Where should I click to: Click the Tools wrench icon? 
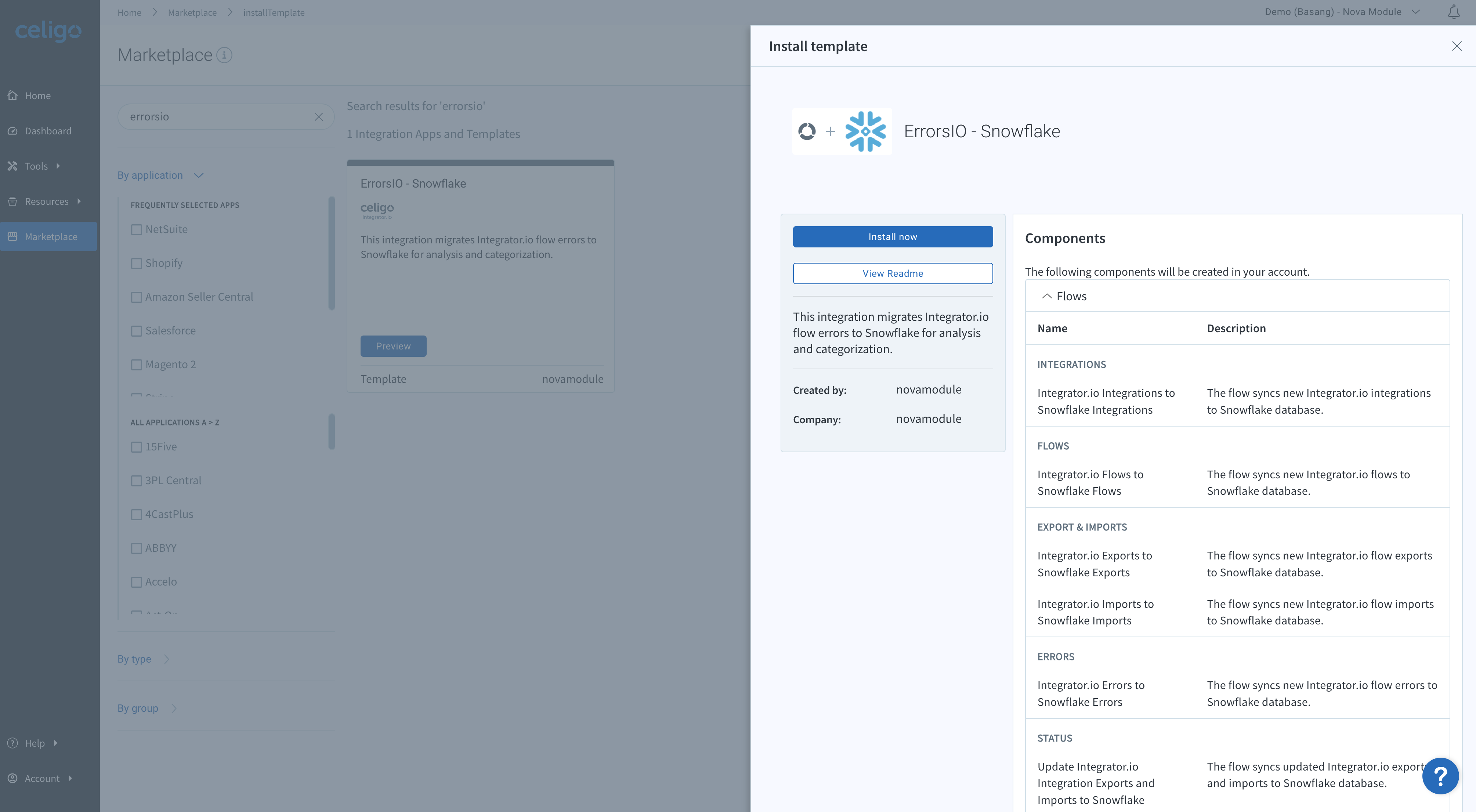pyautogui.click(x=12, y=166)
